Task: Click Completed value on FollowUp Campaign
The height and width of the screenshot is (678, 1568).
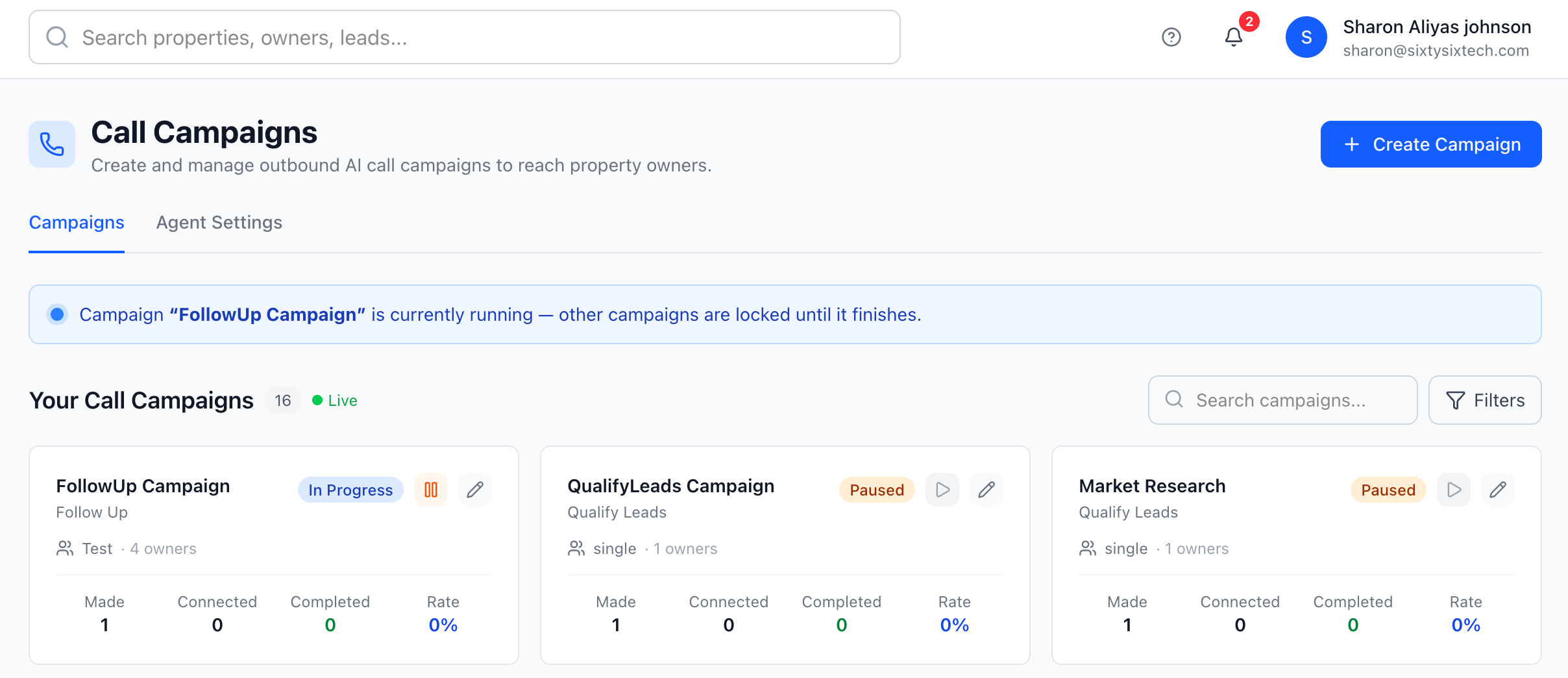Action: point(330,625)
